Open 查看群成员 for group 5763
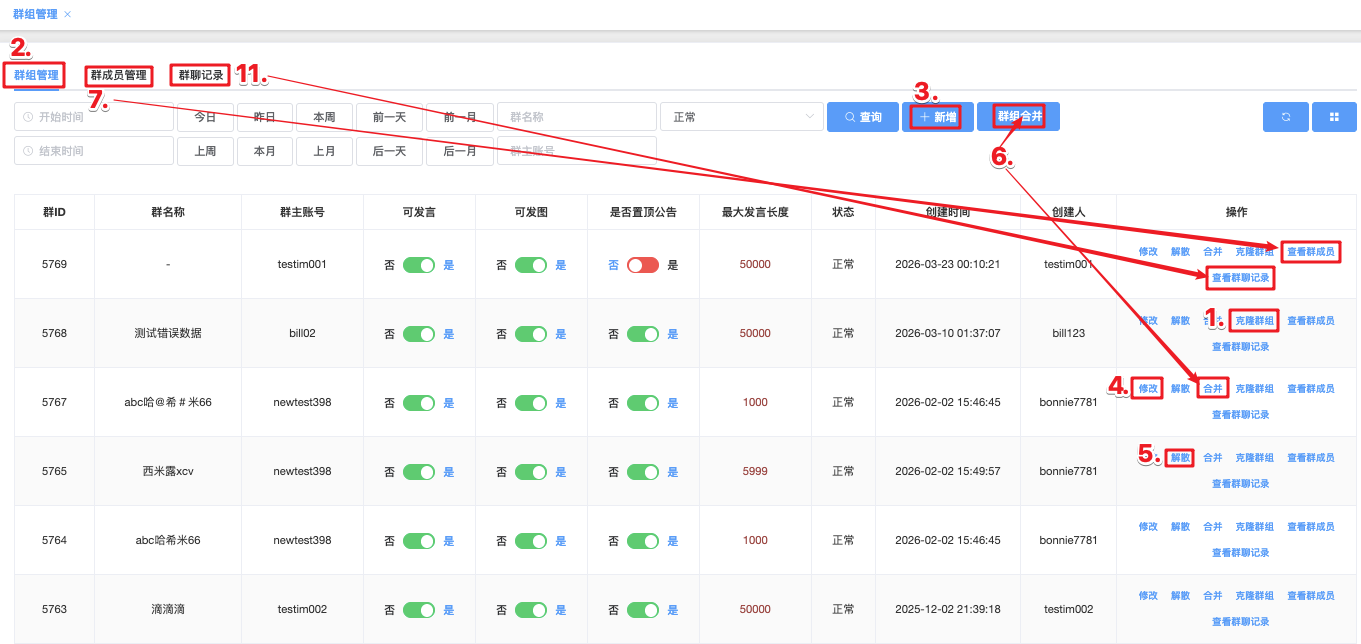 [x=1310, y=596]
